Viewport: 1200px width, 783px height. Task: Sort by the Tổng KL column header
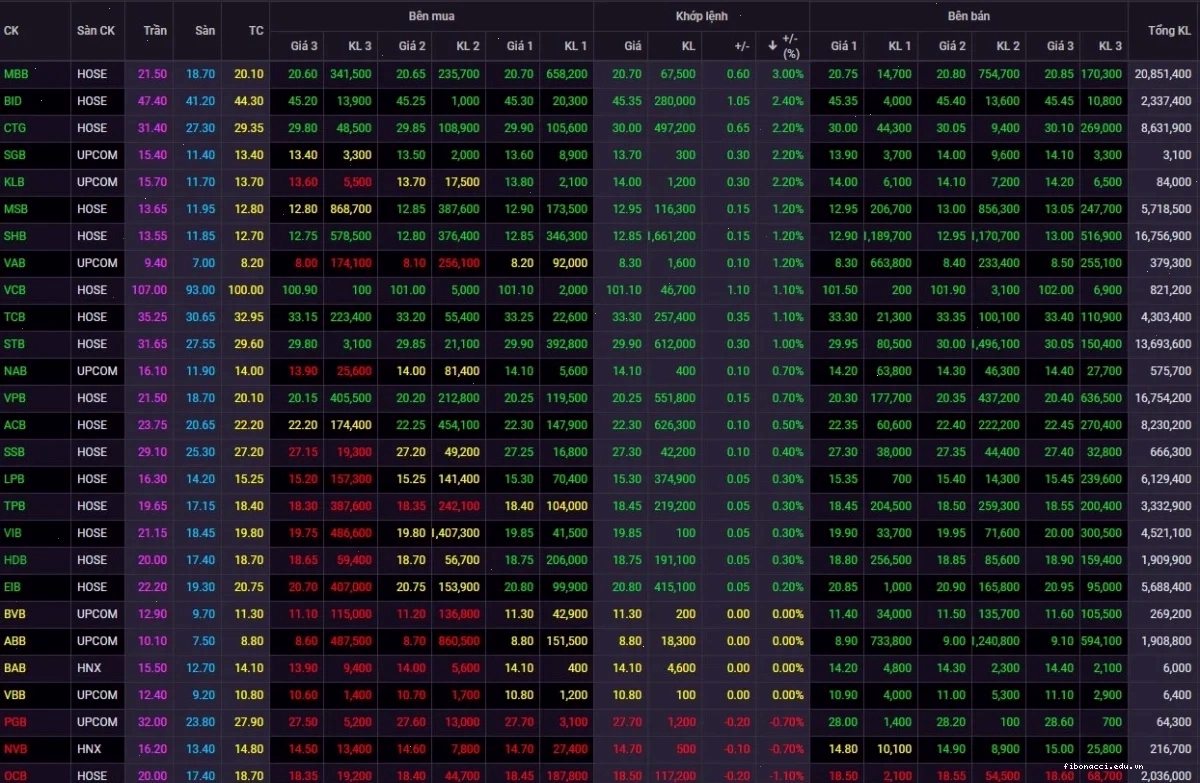(x=1169, y=31)
